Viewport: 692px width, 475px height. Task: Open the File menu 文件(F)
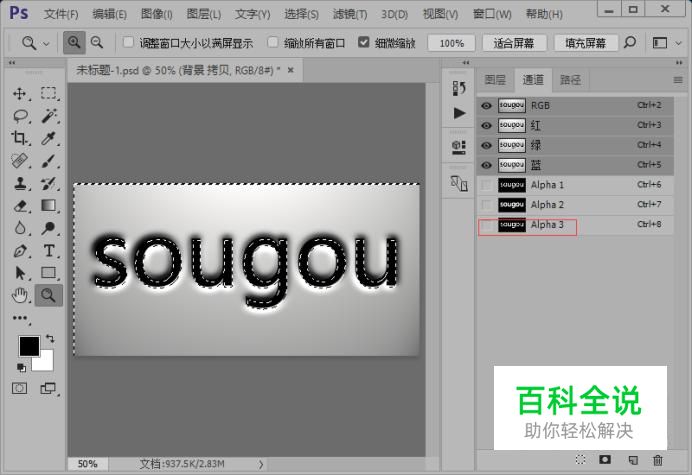pyautogui.click(x=61, y=14)
